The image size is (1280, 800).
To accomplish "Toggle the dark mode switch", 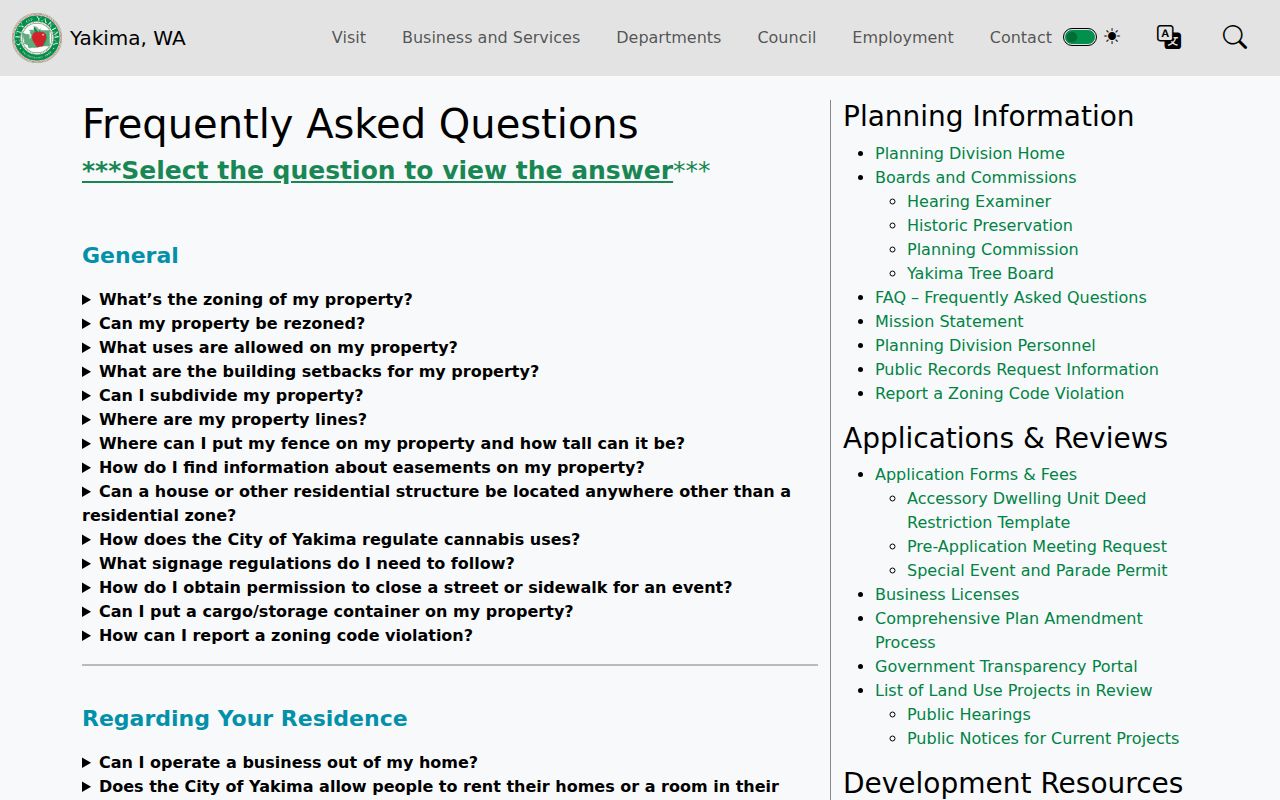I will coord(1080,37).
